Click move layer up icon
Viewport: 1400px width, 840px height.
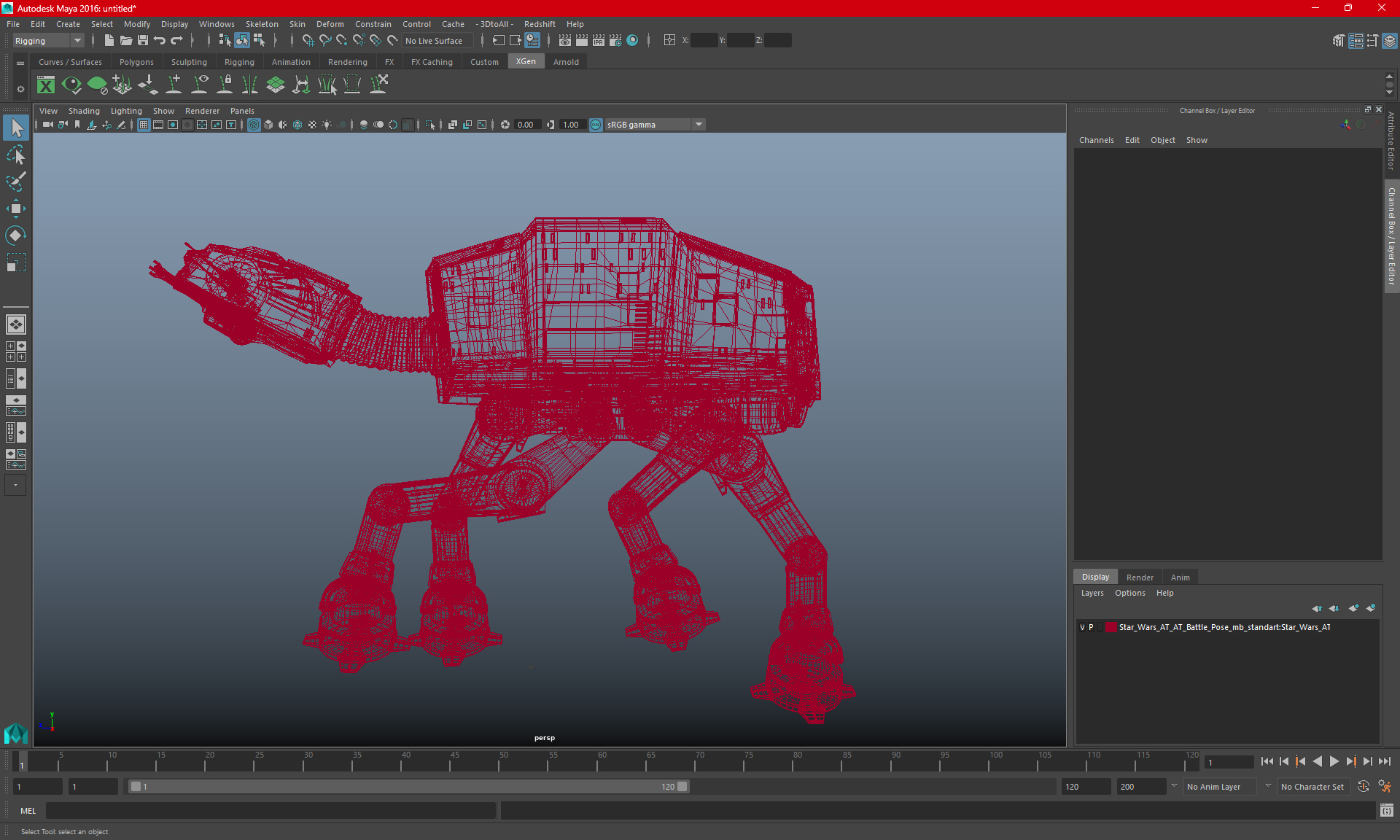(x=1317, y=608)
